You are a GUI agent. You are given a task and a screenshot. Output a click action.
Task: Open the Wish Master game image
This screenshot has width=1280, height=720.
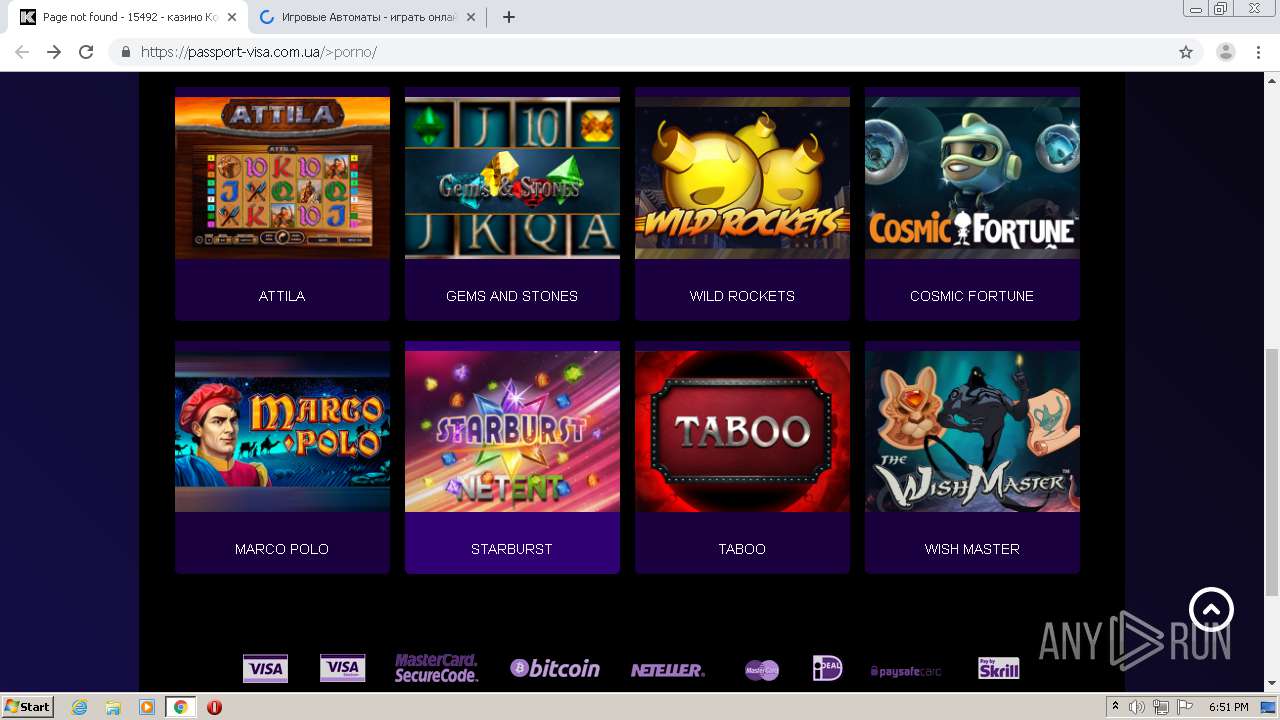pyautogui.click(x=972, y=431)
